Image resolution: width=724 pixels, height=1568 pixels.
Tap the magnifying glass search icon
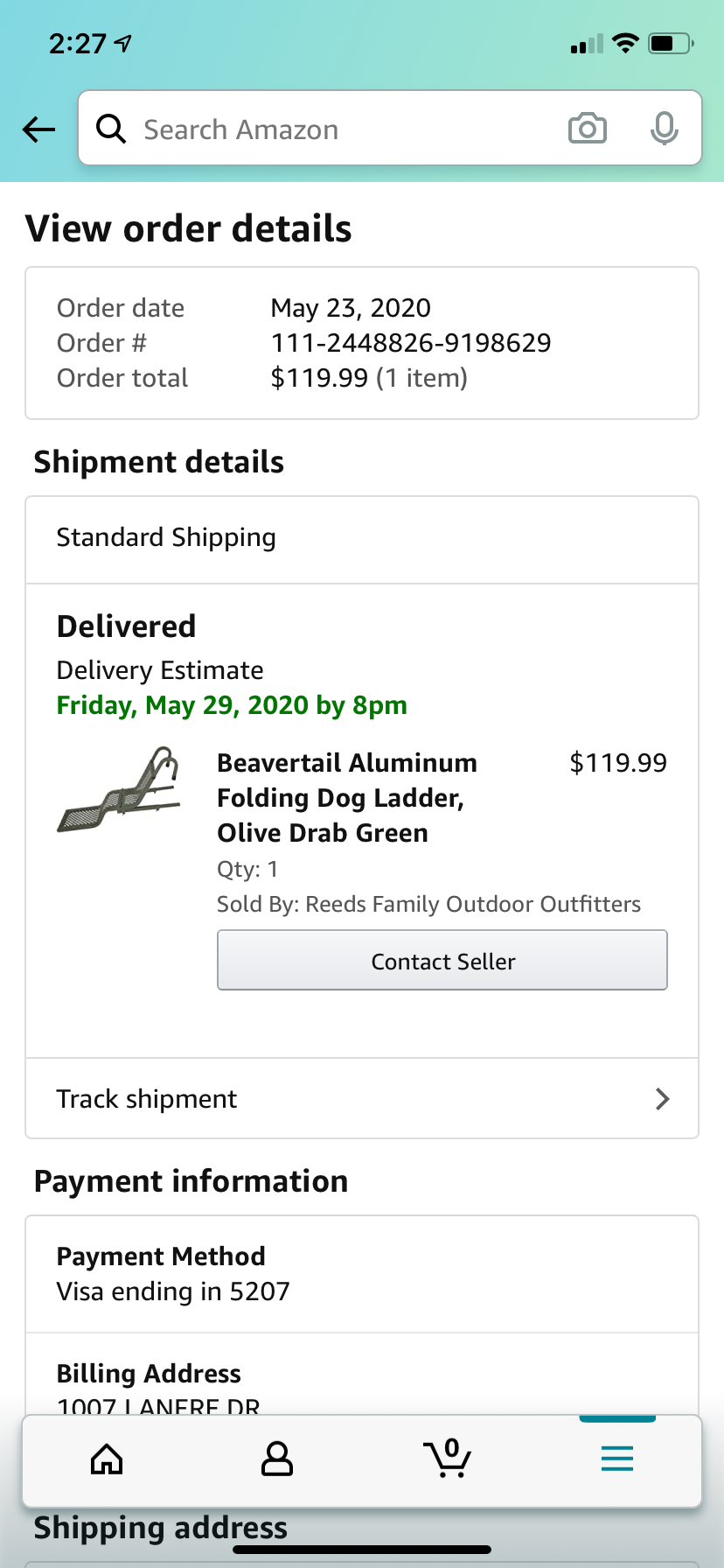click(111, 129)
